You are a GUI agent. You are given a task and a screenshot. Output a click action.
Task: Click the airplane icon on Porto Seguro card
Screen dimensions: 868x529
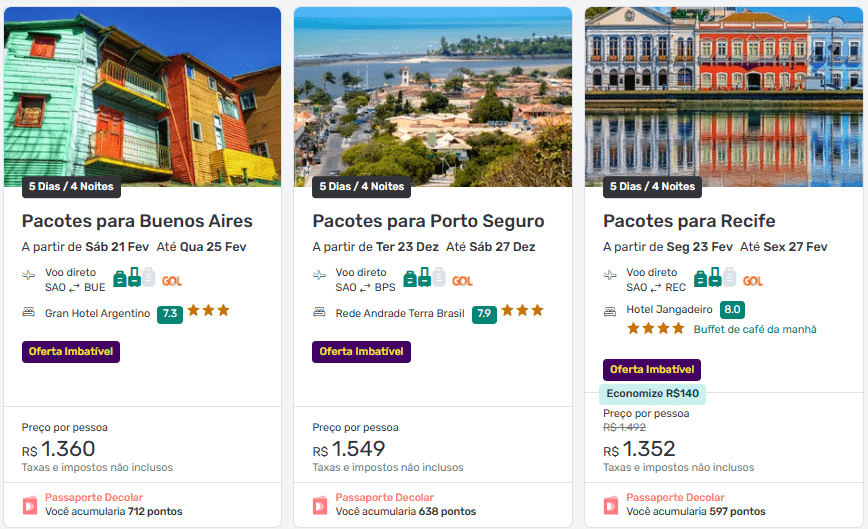tap(319, 274)
